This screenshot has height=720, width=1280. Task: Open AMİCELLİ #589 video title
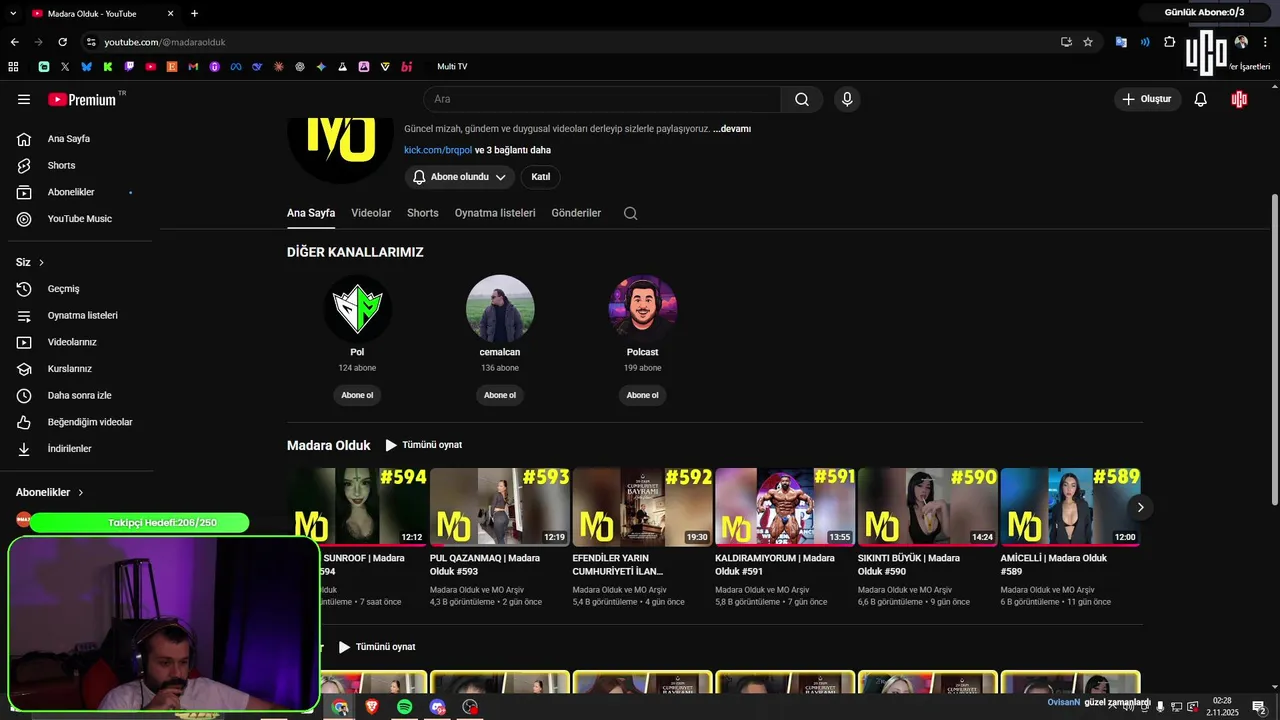tap(1054, 565)
